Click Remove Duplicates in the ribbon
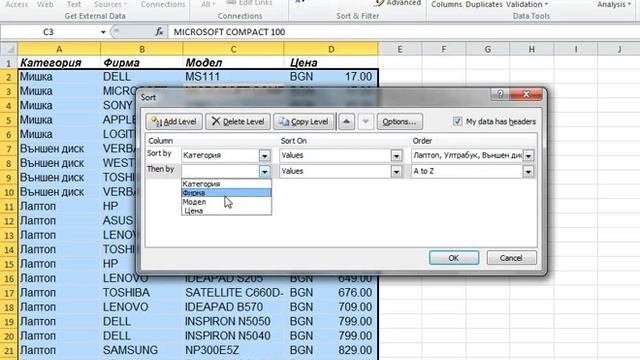The height and width of the screenshot is (360, 640). (x=484, y=4)
